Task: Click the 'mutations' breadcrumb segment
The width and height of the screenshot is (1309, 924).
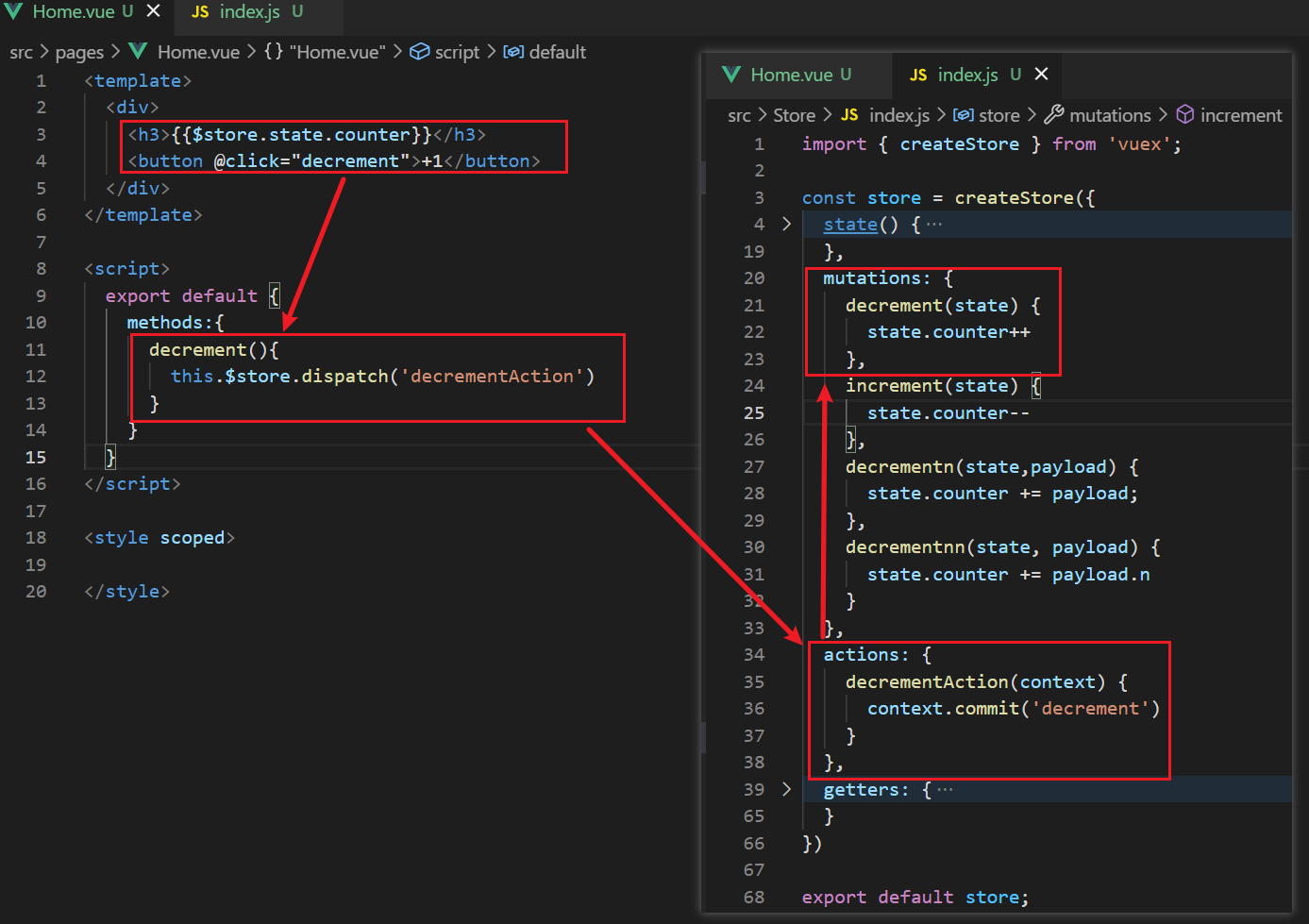Action: pyautogui.click(x=1110, y=115)
